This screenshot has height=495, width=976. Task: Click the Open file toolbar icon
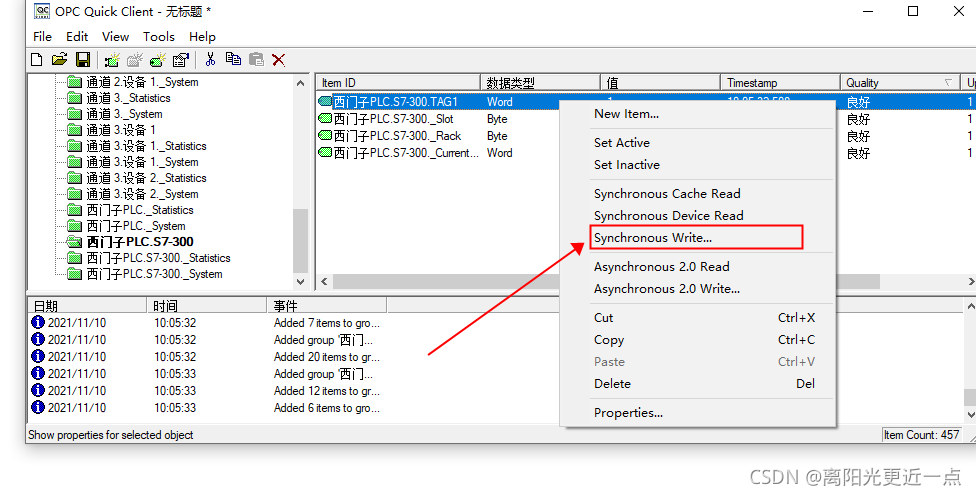(x=59, y=60)
